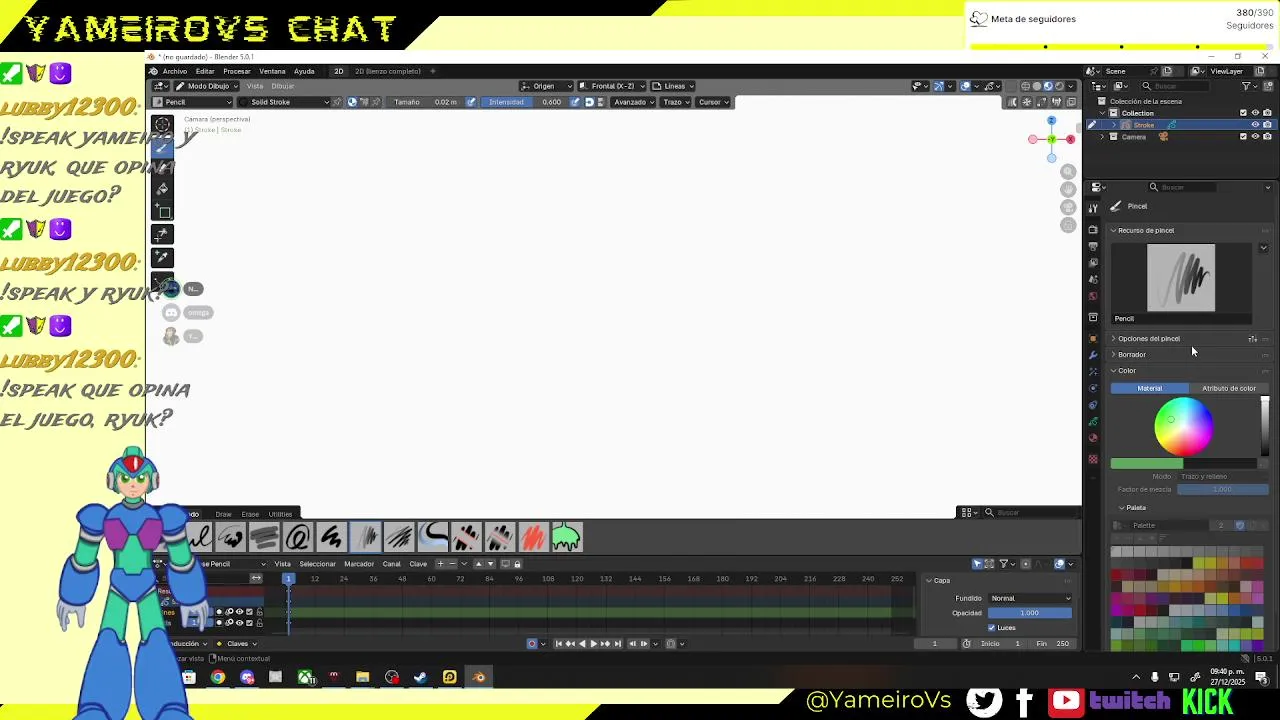
Task: Toggle the size pressure sensitivity icon
Action: [x=473, y=102]
